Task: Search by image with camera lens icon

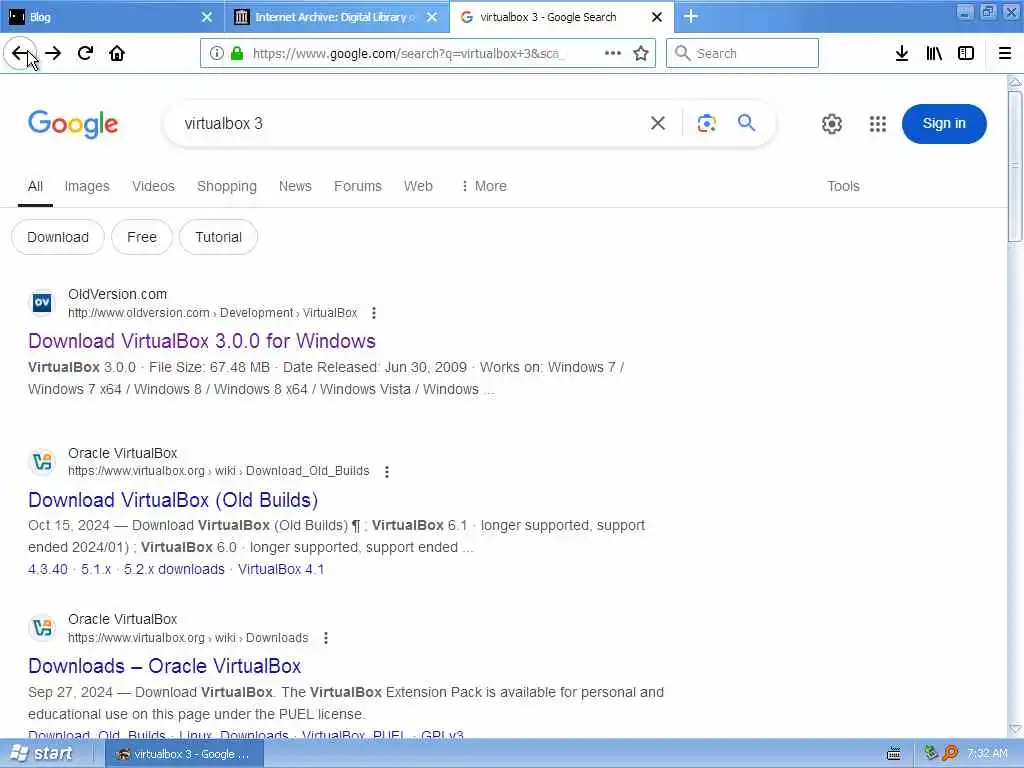Action: pyautogui.click(x=706, y=123)
